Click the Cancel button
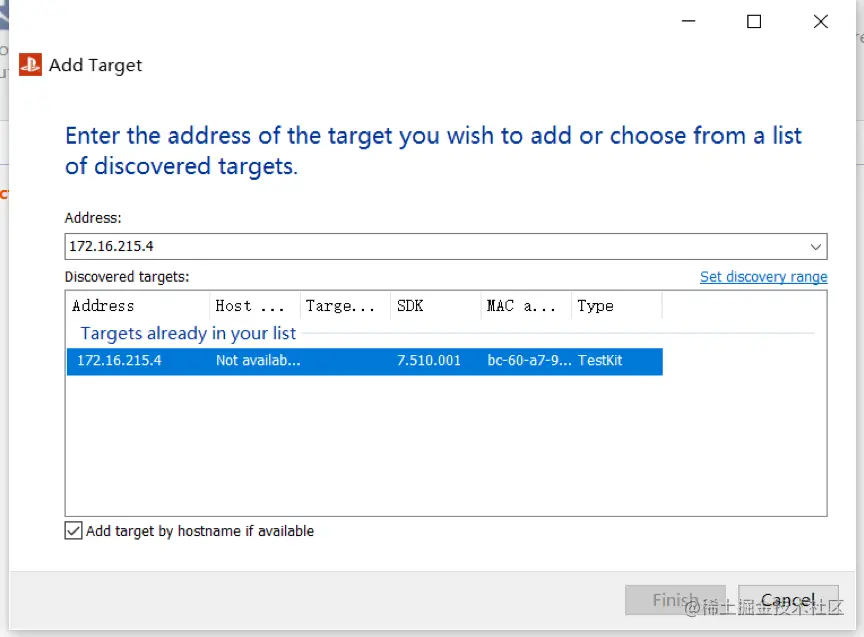The width and height of the screenshot is (864, 637). (788, 600)
